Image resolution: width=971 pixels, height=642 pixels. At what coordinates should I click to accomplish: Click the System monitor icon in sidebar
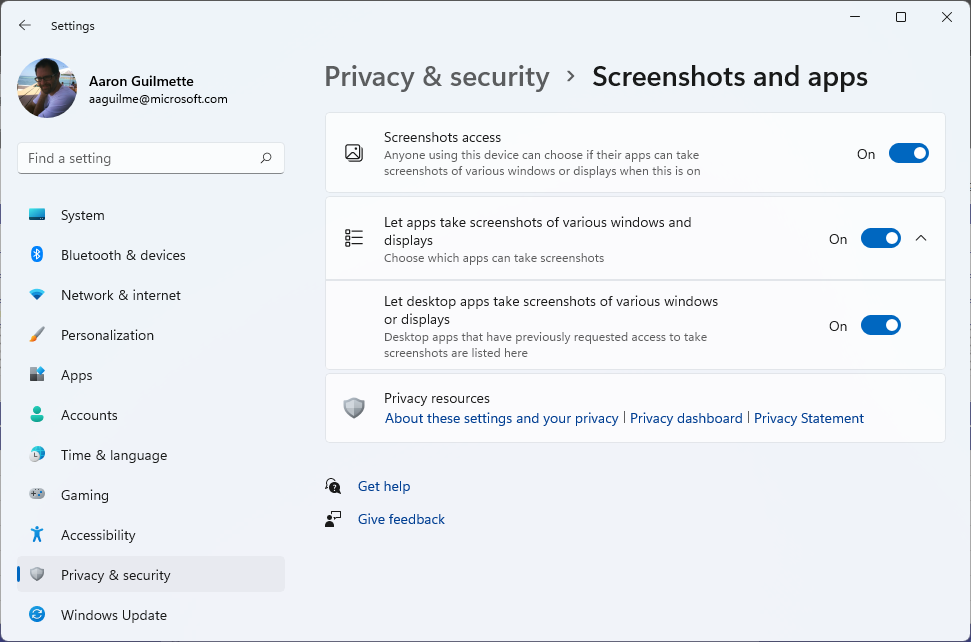tap(37, 215)
